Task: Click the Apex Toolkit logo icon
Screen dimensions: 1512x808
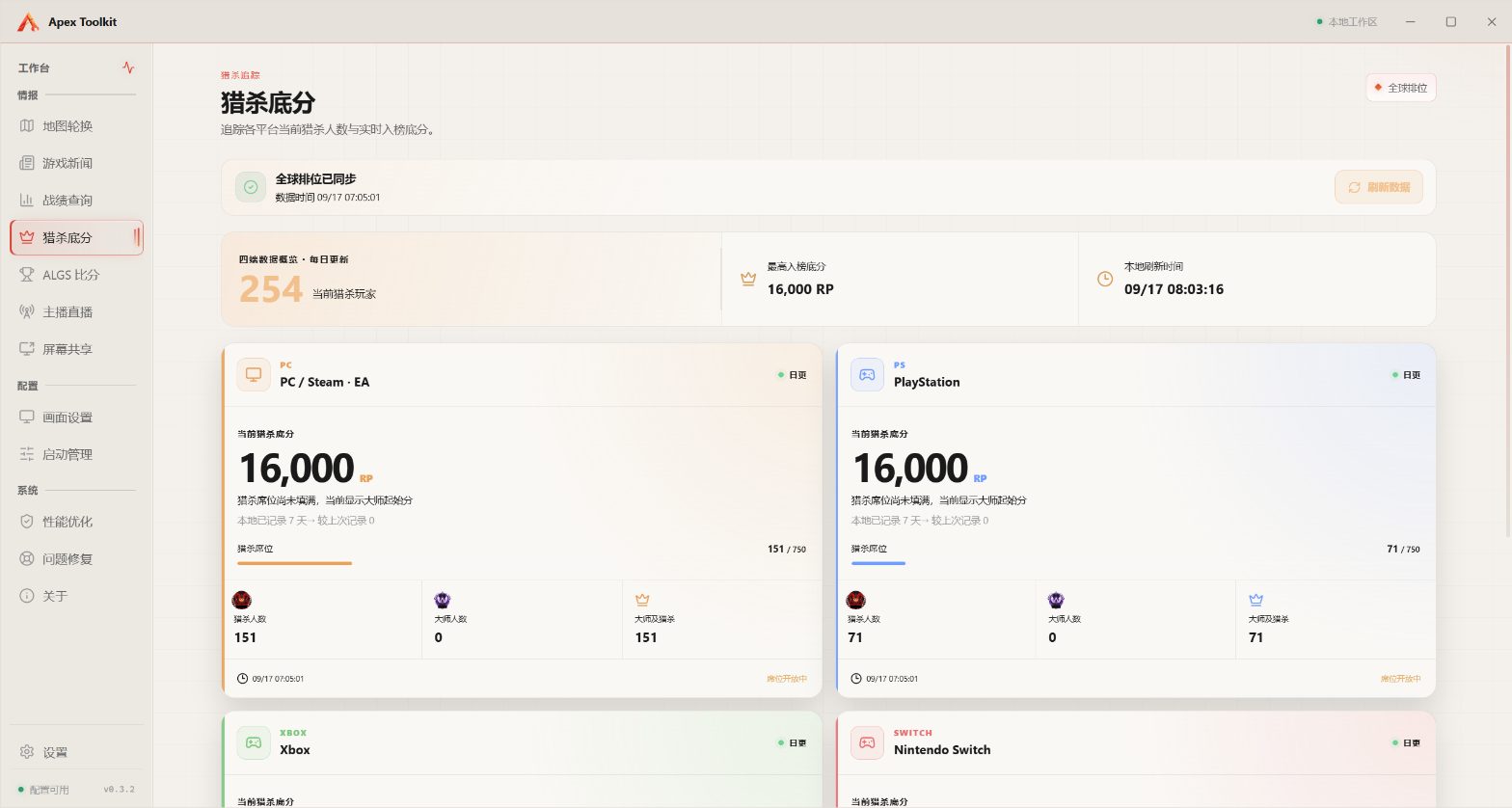Action: [28, 21]
